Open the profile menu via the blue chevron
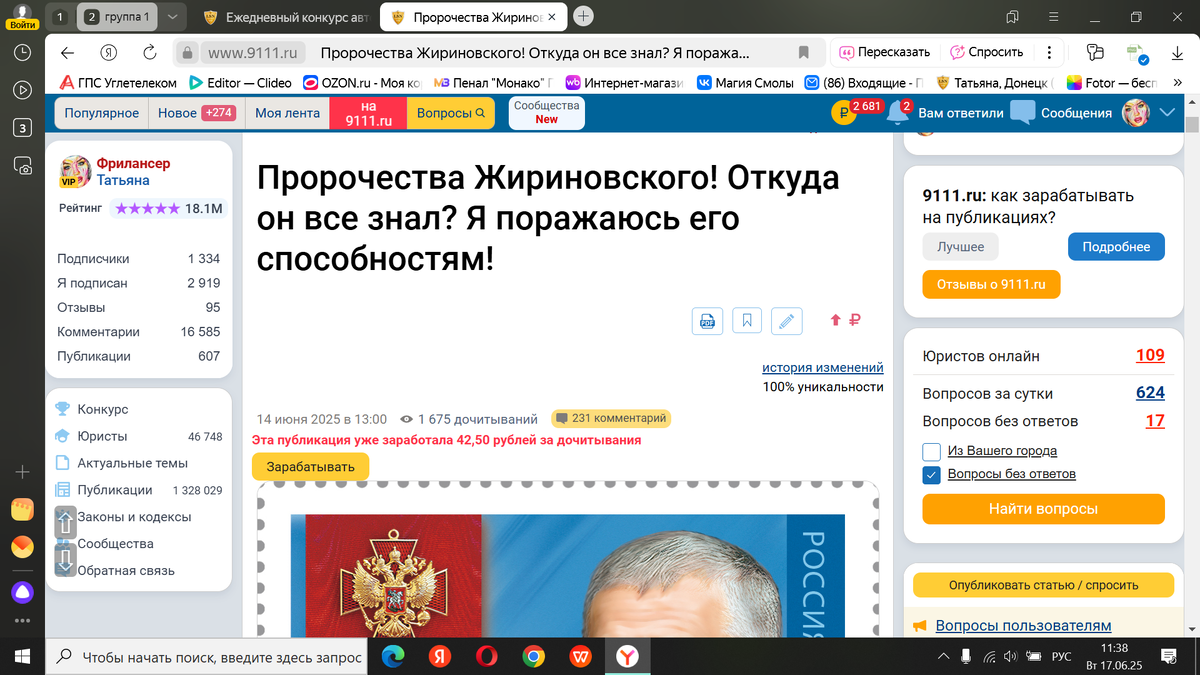This screenshot has height=675, width=1200. coord(1166,113)
